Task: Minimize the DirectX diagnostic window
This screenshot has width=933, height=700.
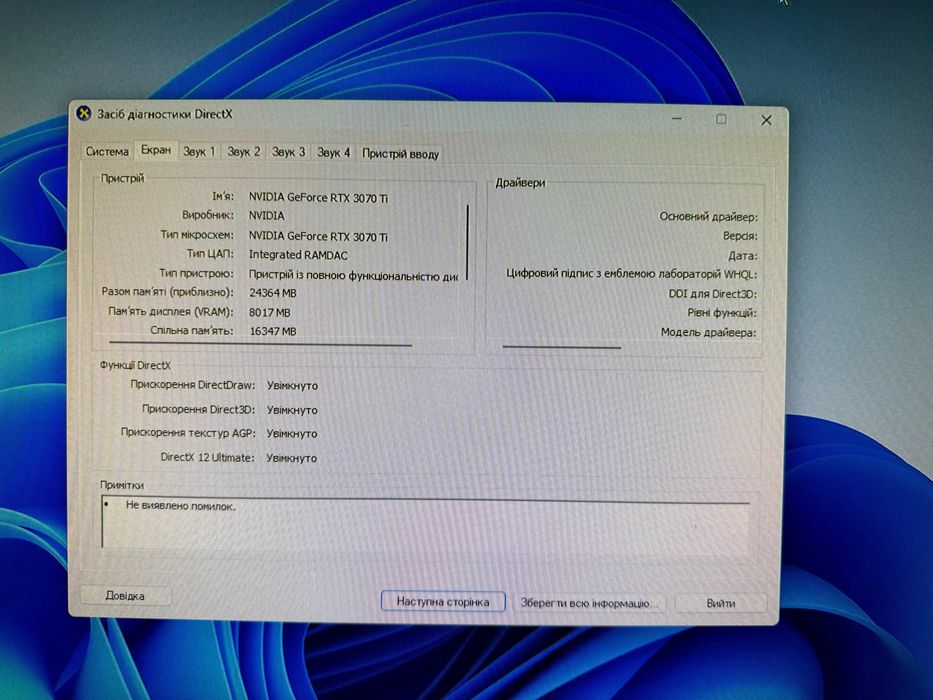Action: tap(677, 118)
